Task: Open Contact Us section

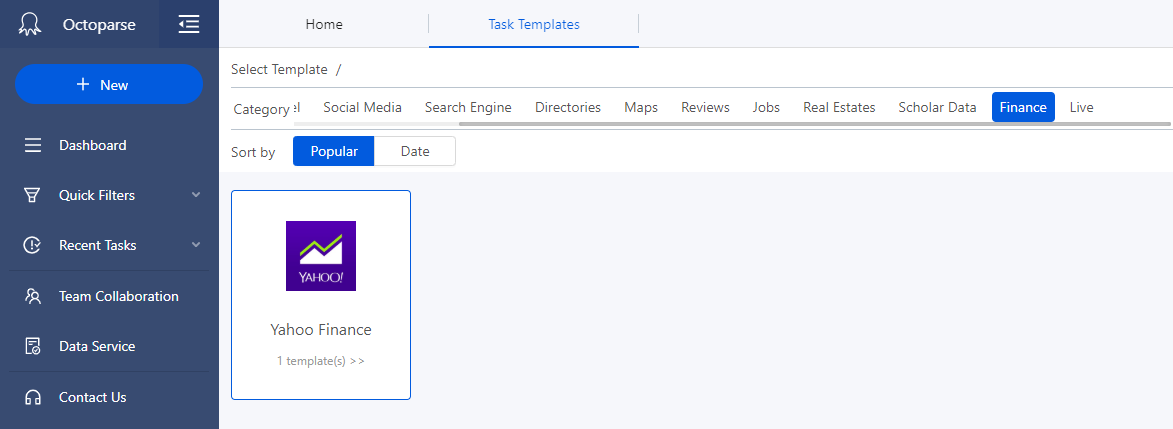Action: click(93, 398)
